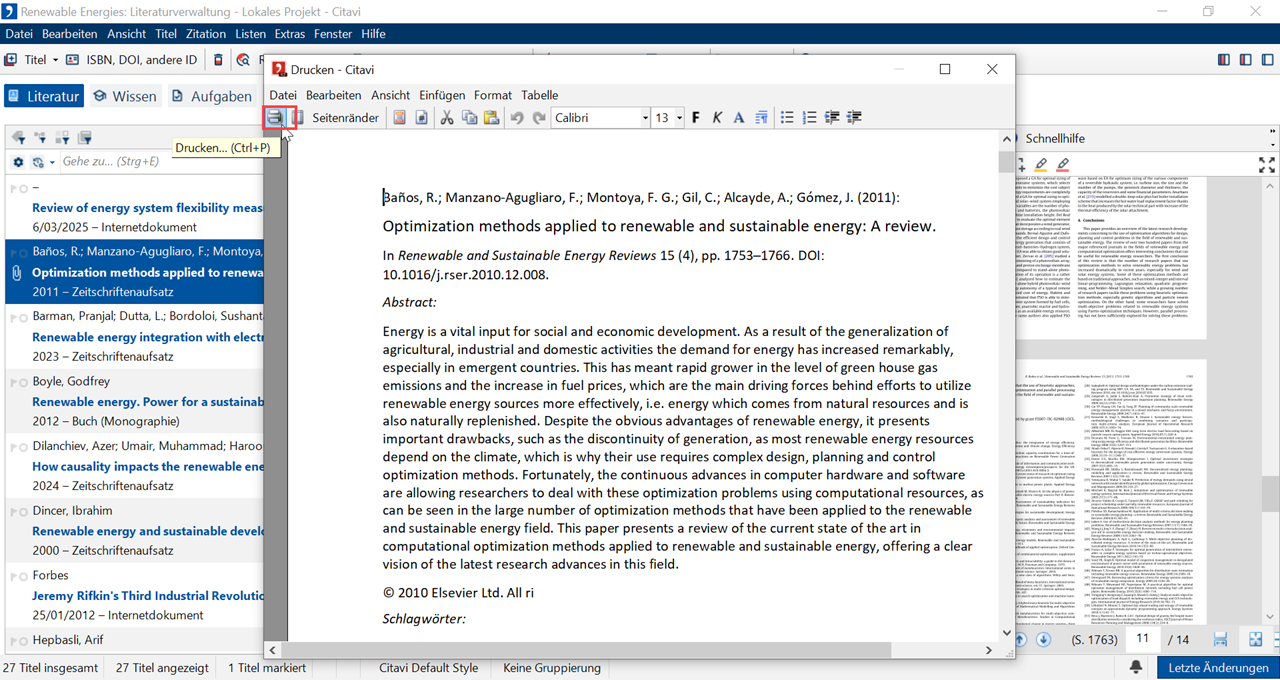
Task: Switch to the Wissen tab
Action: [x=125, y=96]
